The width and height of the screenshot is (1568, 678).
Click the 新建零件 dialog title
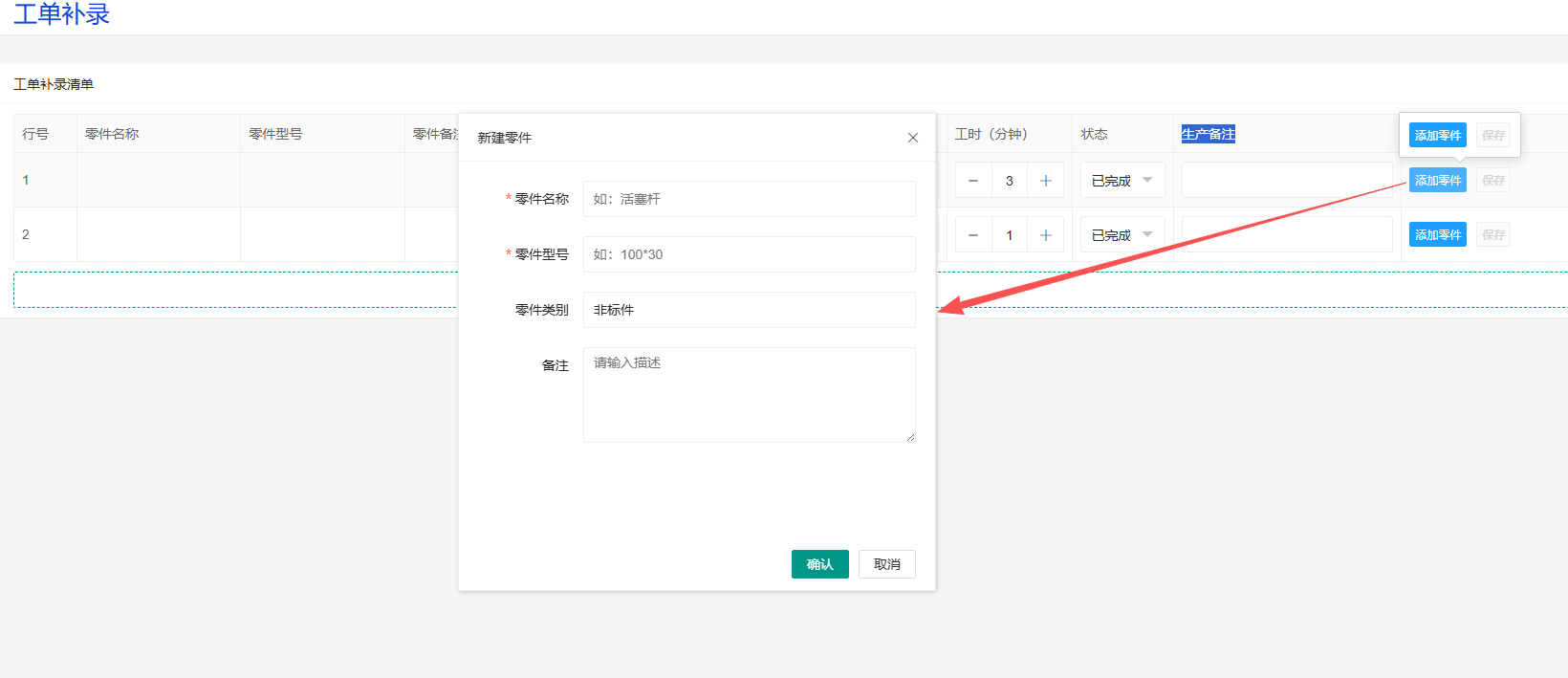tap(505, 138)
